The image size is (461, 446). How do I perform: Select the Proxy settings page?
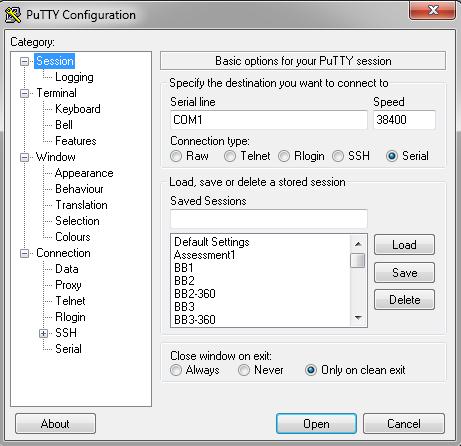(x=68, y=285)
